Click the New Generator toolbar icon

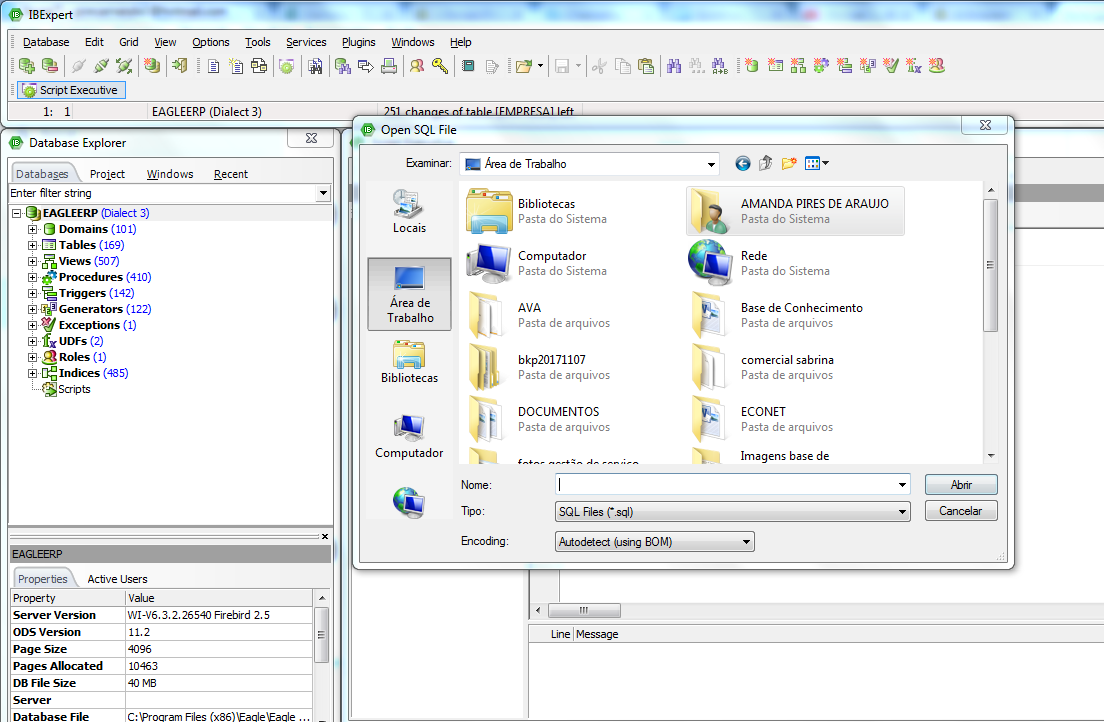[867, 66]
